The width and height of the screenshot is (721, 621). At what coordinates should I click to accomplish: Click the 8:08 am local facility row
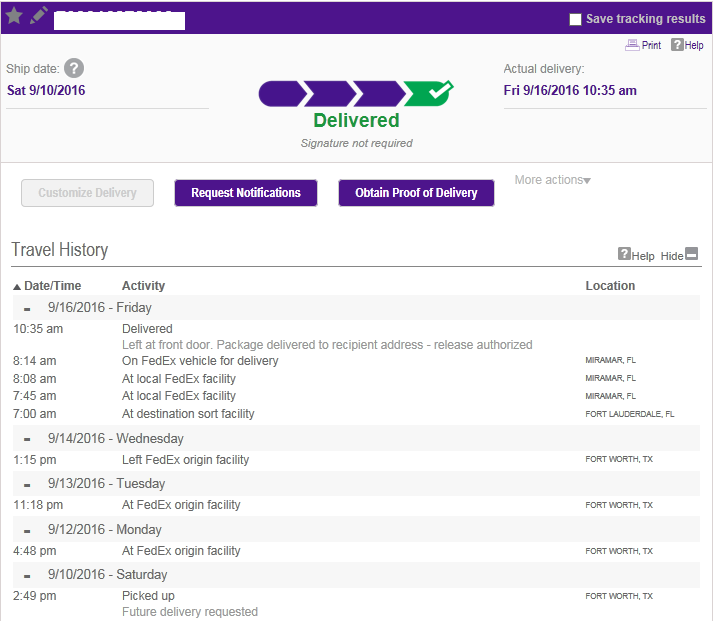pyautogui.click(x=356, y=379)
